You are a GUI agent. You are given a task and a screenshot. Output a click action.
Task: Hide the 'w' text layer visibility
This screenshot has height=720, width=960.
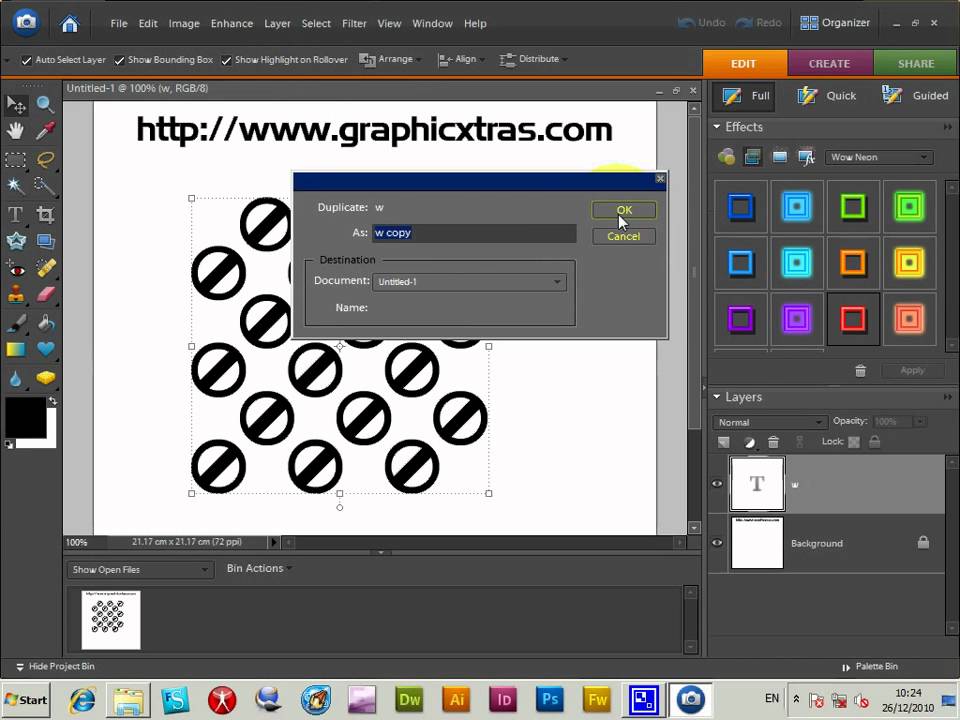tap(717, 484)
